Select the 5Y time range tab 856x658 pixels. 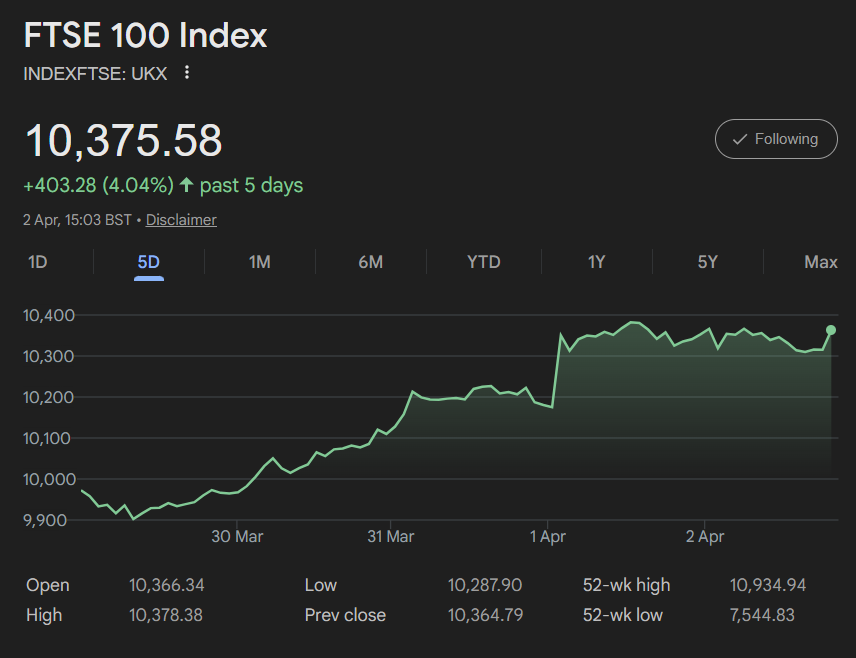[x=708, y=262]
